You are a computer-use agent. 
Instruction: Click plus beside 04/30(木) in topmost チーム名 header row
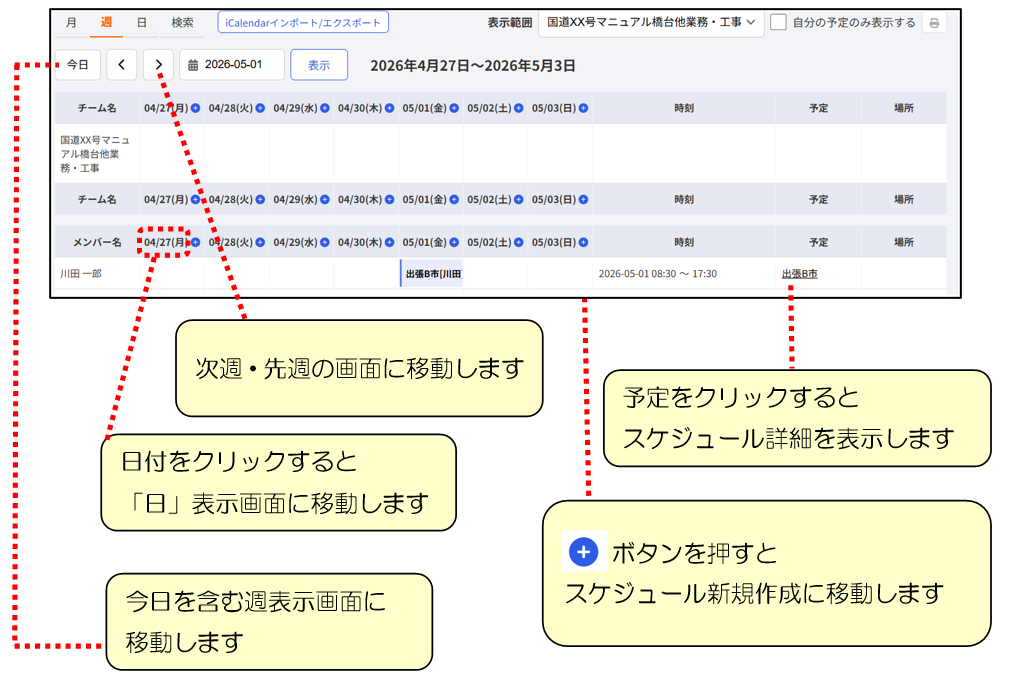click(x=389, y=108)
